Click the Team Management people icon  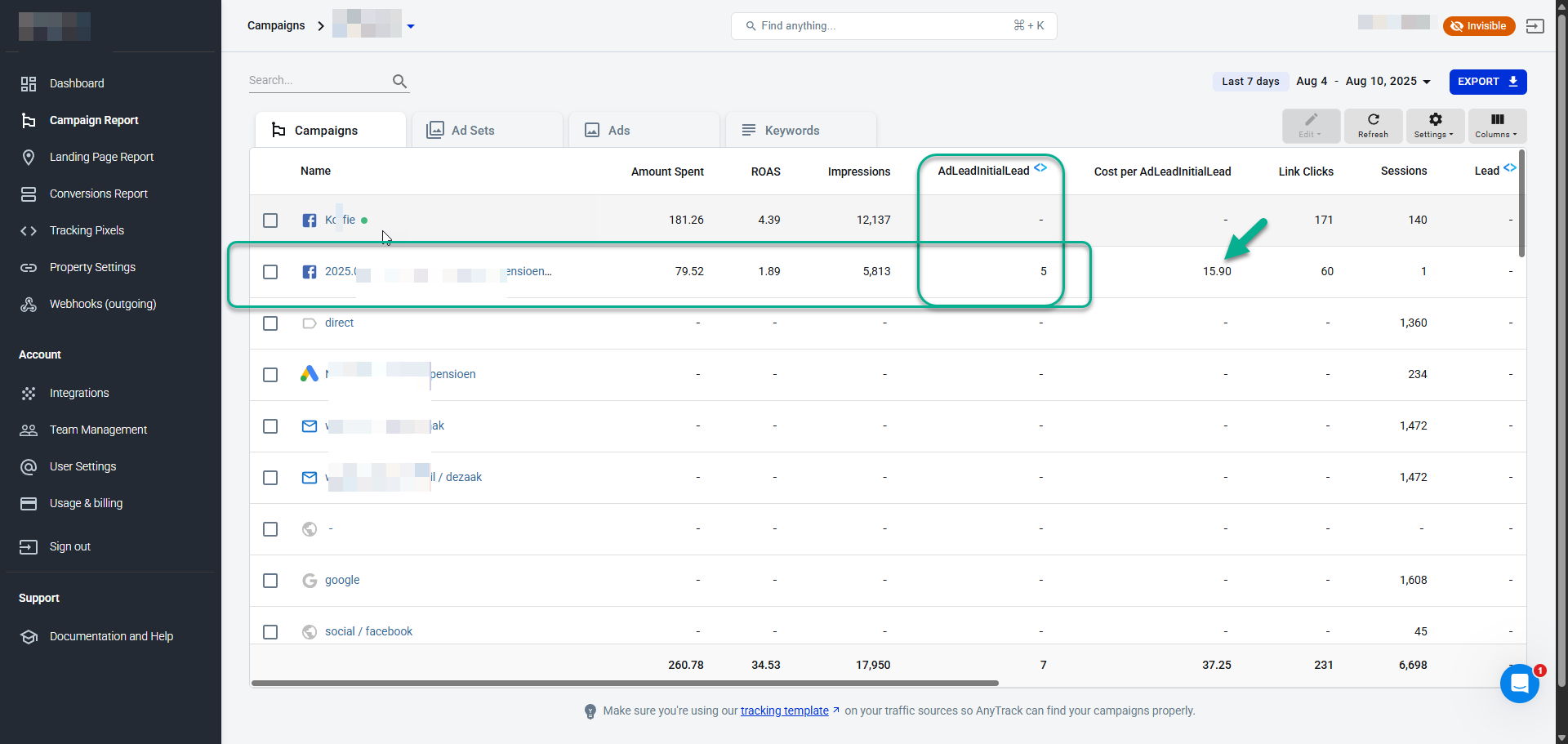(29, 430)
